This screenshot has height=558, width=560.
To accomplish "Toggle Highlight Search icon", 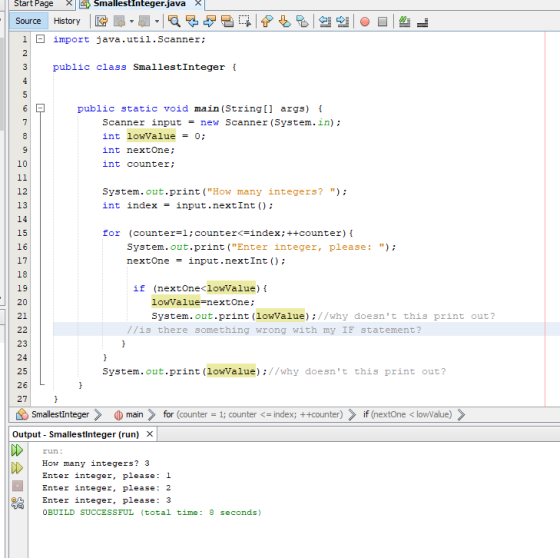I will (227, 21).
